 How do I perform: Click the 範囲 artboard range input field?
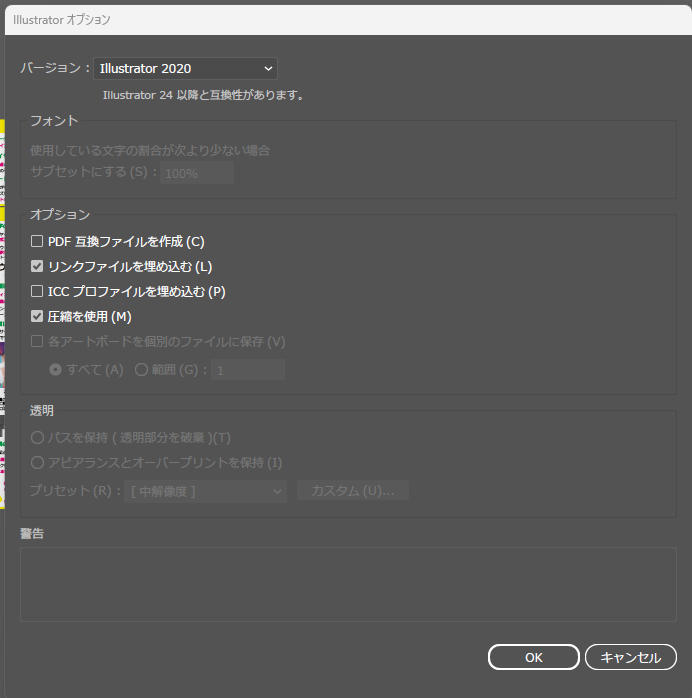[x=248, y=370]
